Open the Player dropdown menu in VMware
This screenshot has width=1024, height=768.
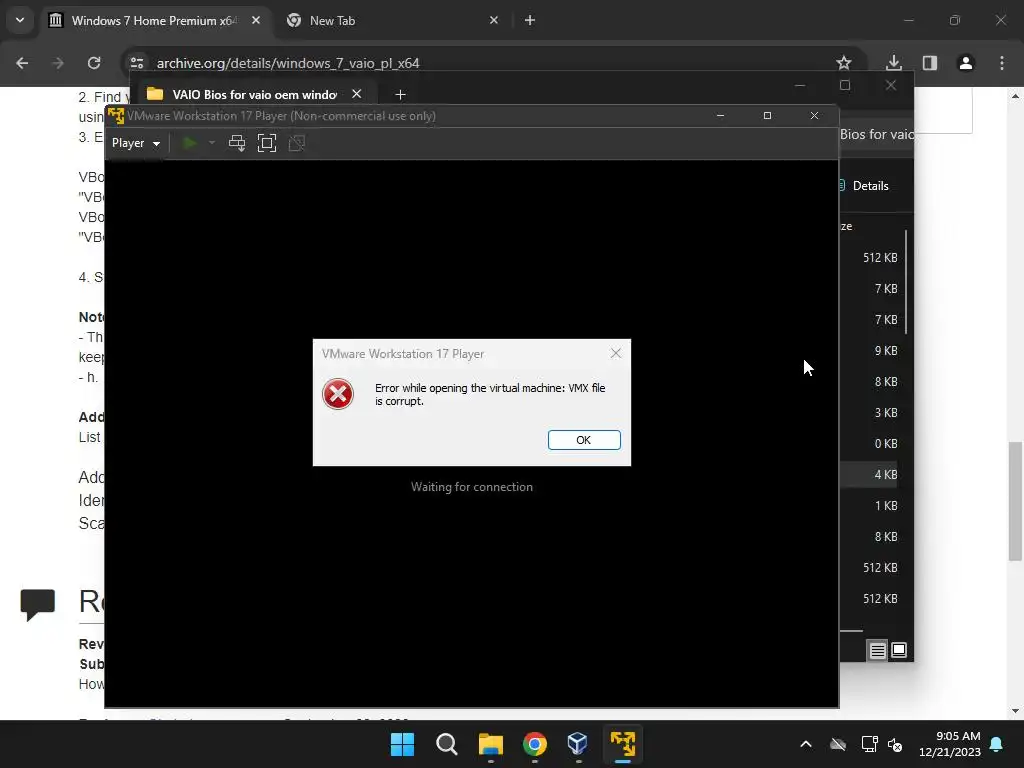coord(136,143)
